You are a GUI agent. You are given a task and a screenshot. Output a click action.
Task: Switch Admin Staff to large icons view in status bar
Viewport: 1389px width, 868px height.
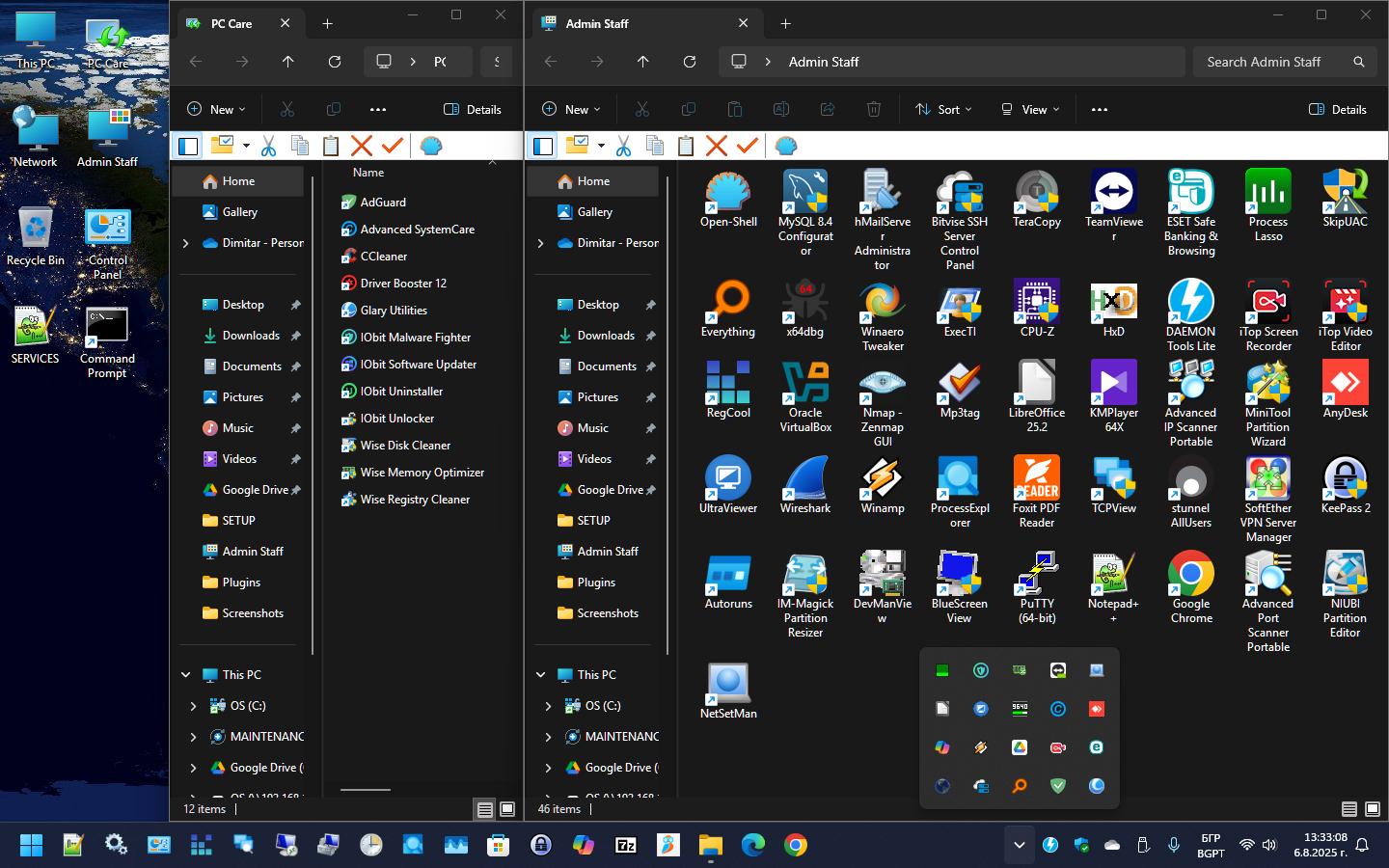point(1372,809)
